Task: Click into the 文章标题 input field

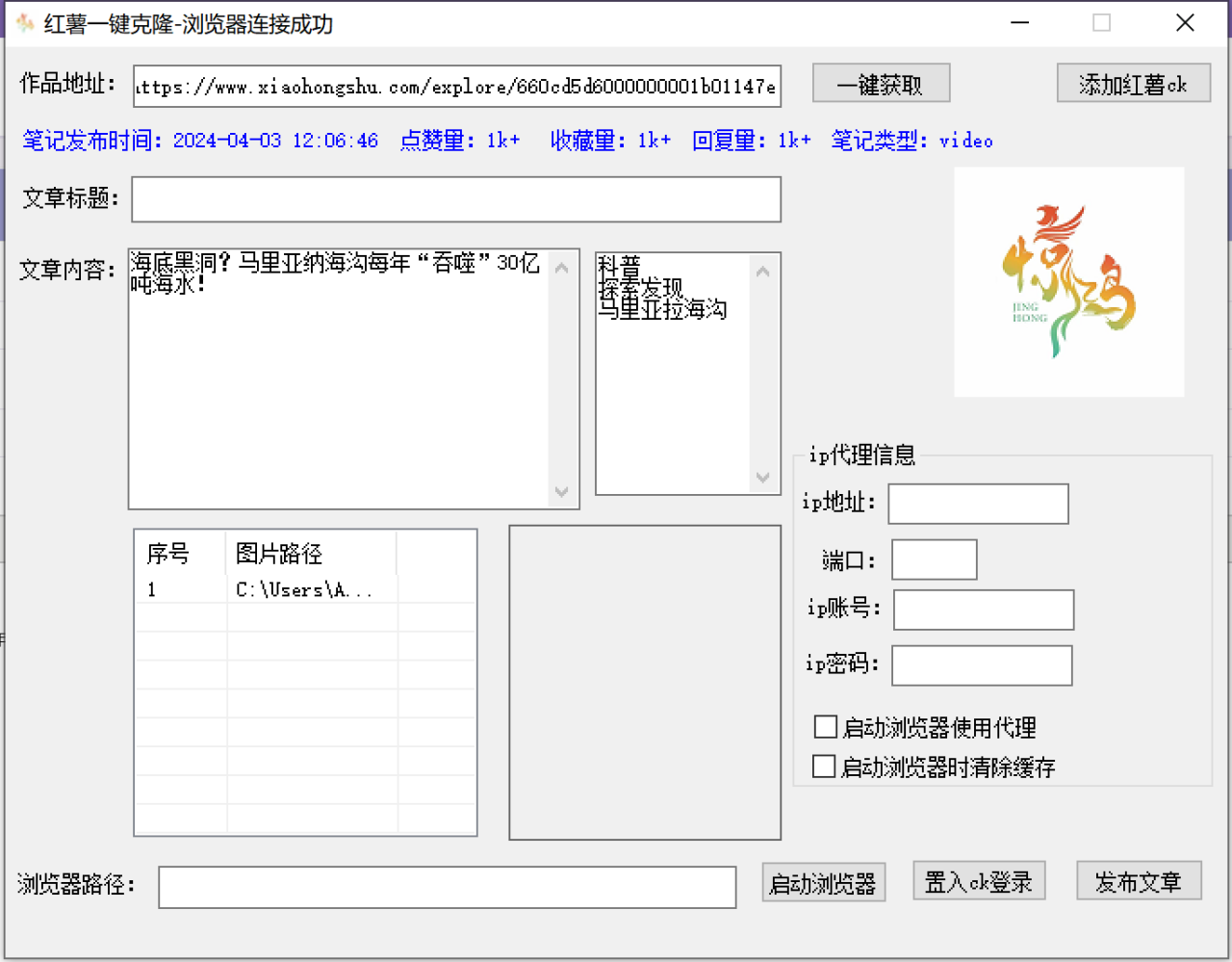Action: coord(456,199)
